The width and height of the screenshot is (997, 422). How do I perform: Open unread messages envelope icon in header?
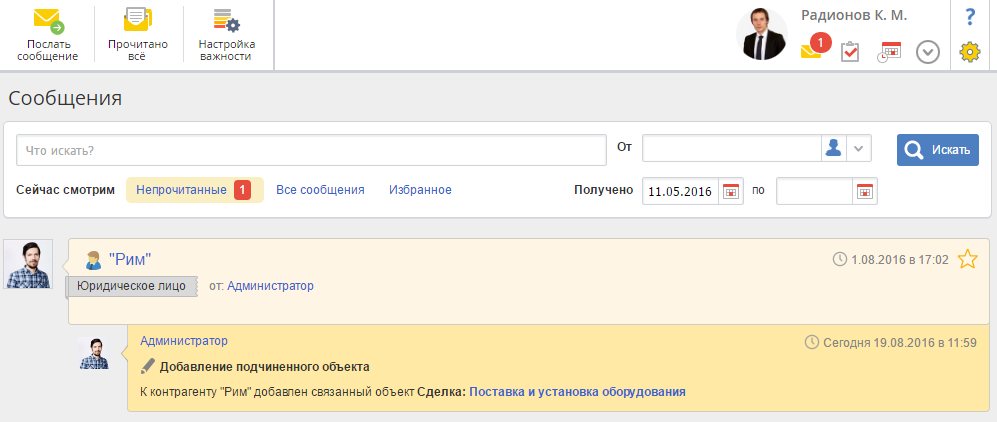[813, 50]
